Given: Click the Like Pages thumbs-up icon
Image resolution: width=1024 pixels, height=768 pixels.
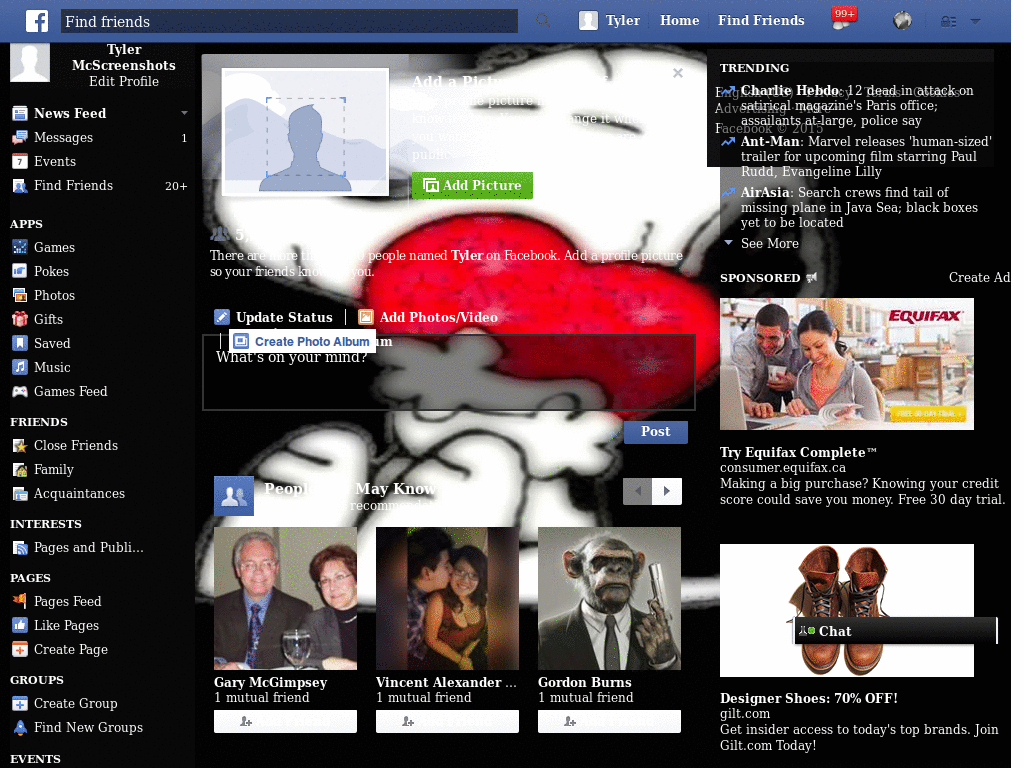Looking at the screenshot, I should click(x=20, y=625).
